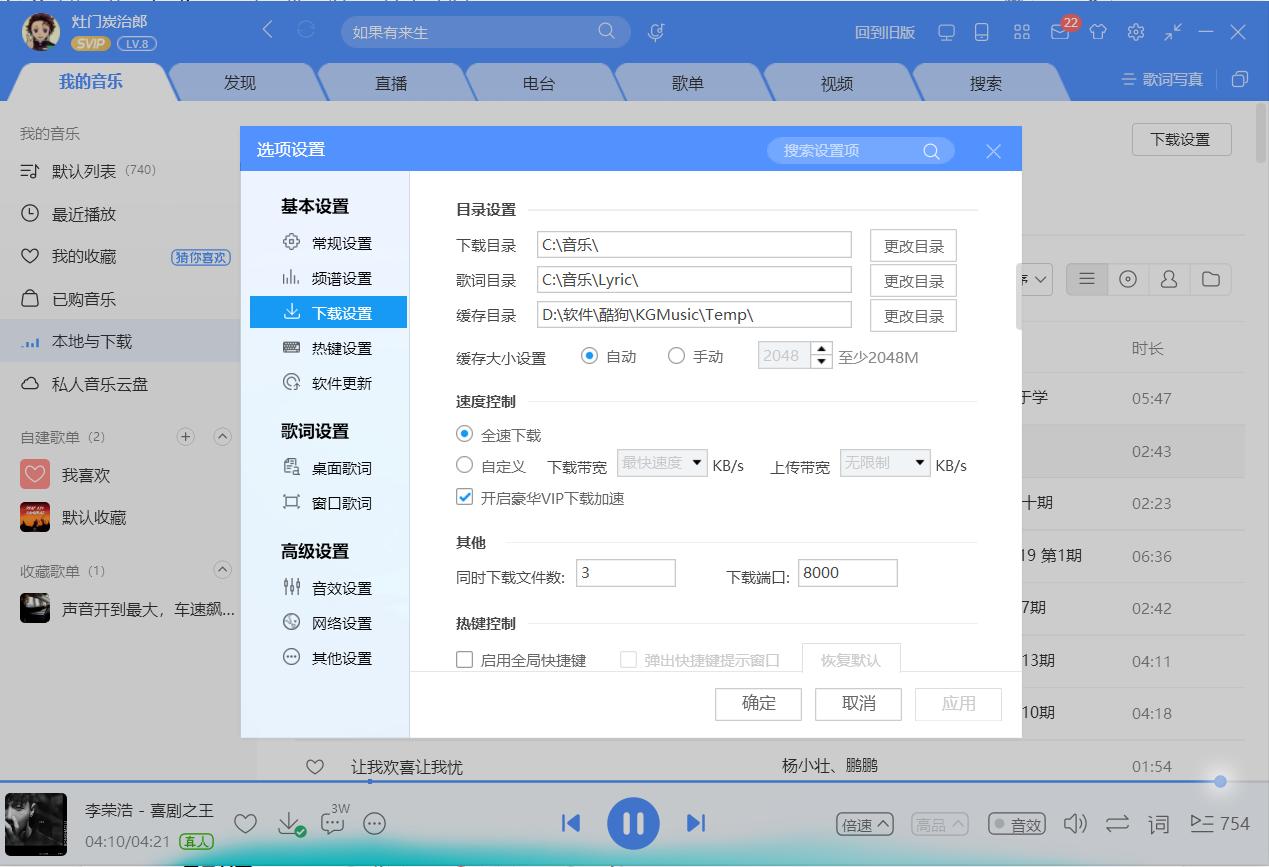Enable 手动 manual cache size option
1269x867 pixels.
tap(677, 355)
